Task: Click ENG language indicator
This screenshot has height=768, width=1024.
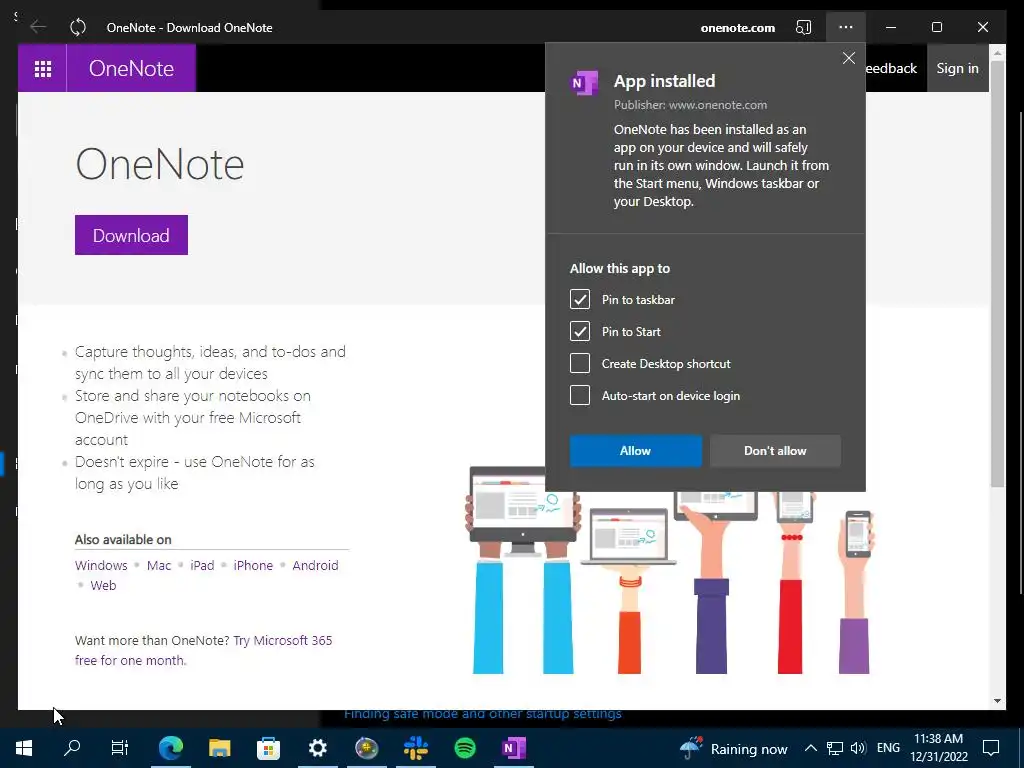Action: click(888, 748)
